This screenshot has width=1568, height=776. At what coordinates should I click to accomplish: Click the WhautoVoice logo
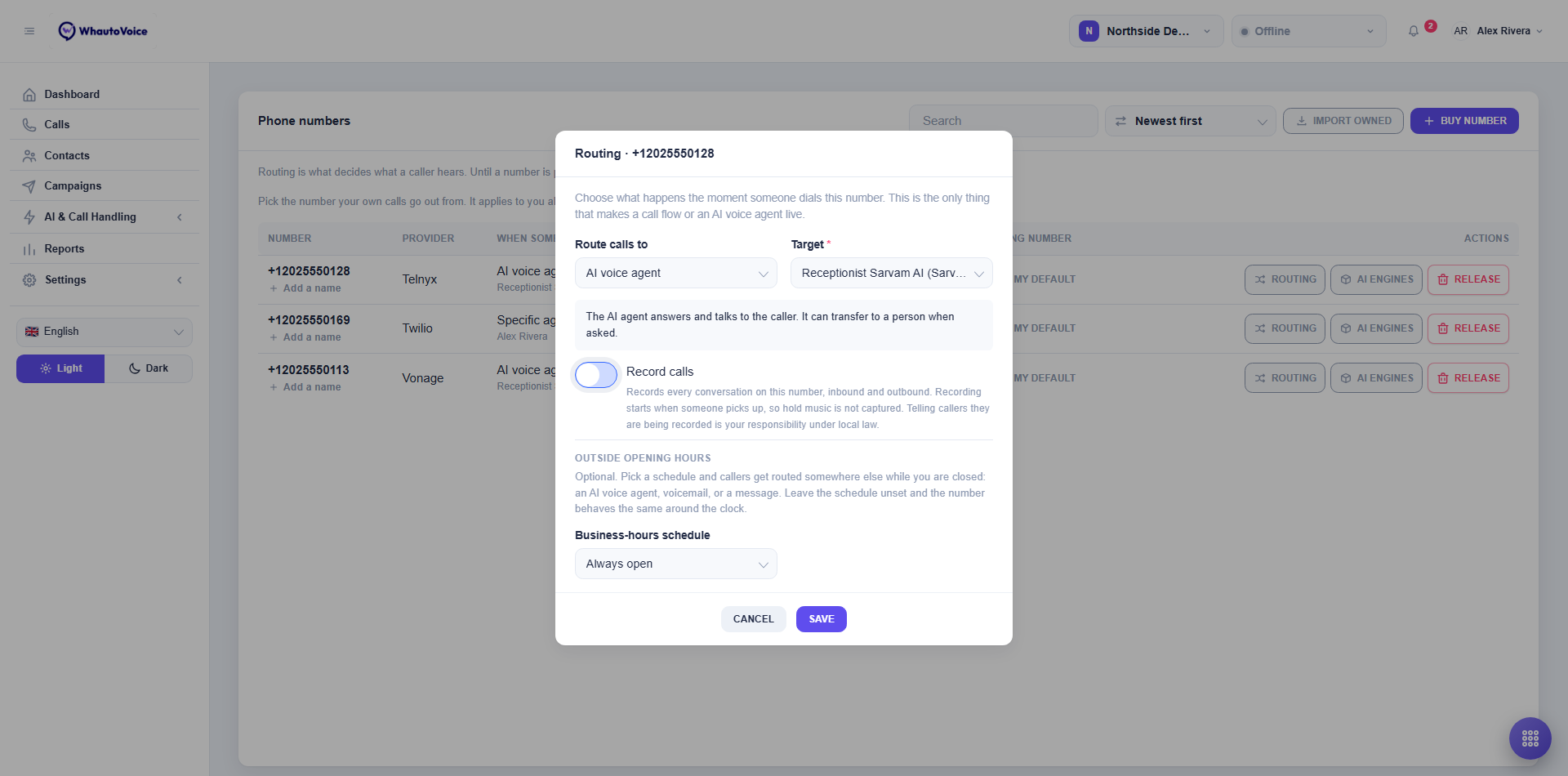click(x=103, y=31)
